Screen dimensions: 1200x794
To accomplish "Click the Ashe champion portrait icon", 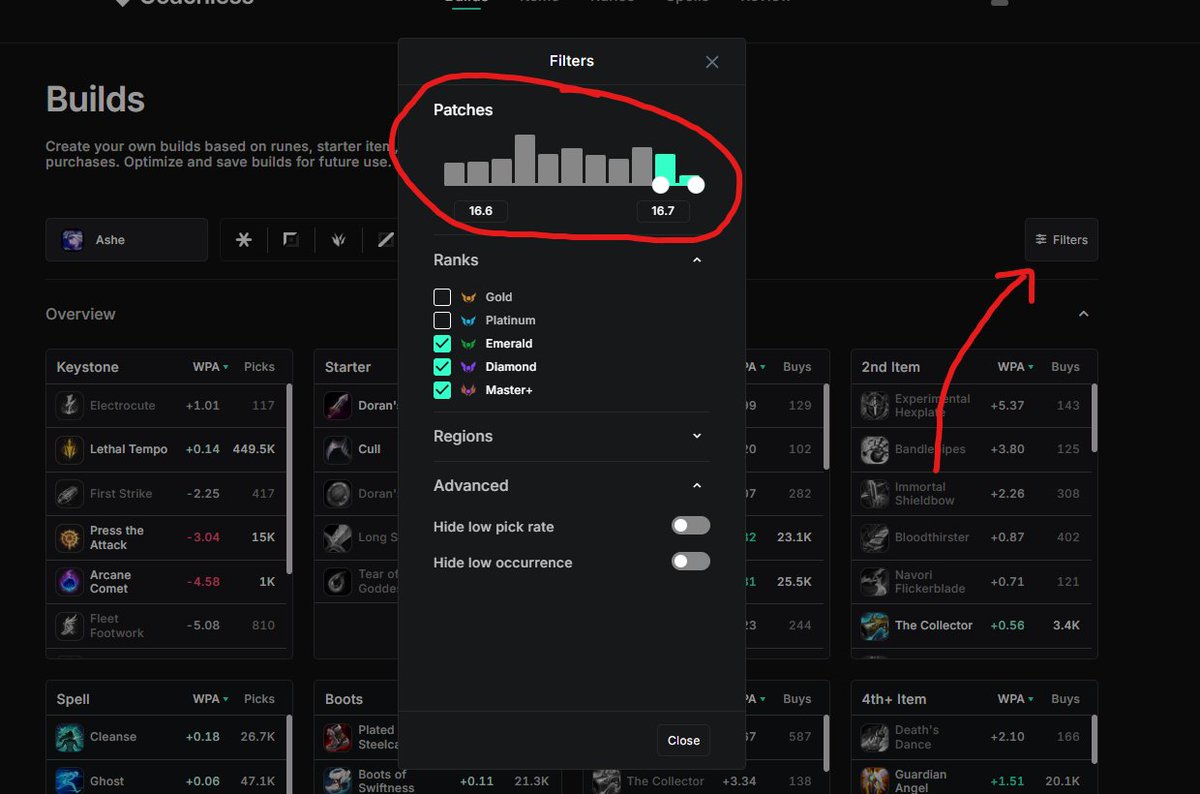I will 72,240.
